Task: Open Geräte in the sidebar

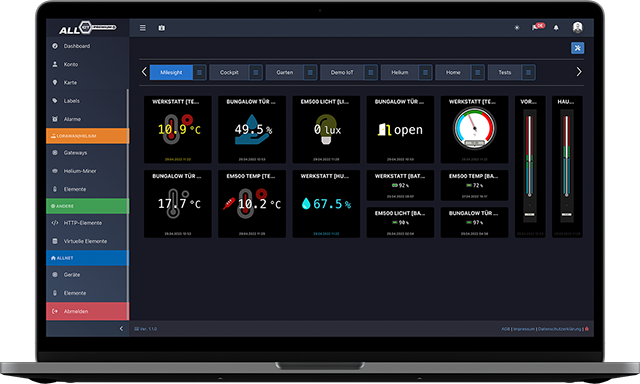Action: coord(87,275)
